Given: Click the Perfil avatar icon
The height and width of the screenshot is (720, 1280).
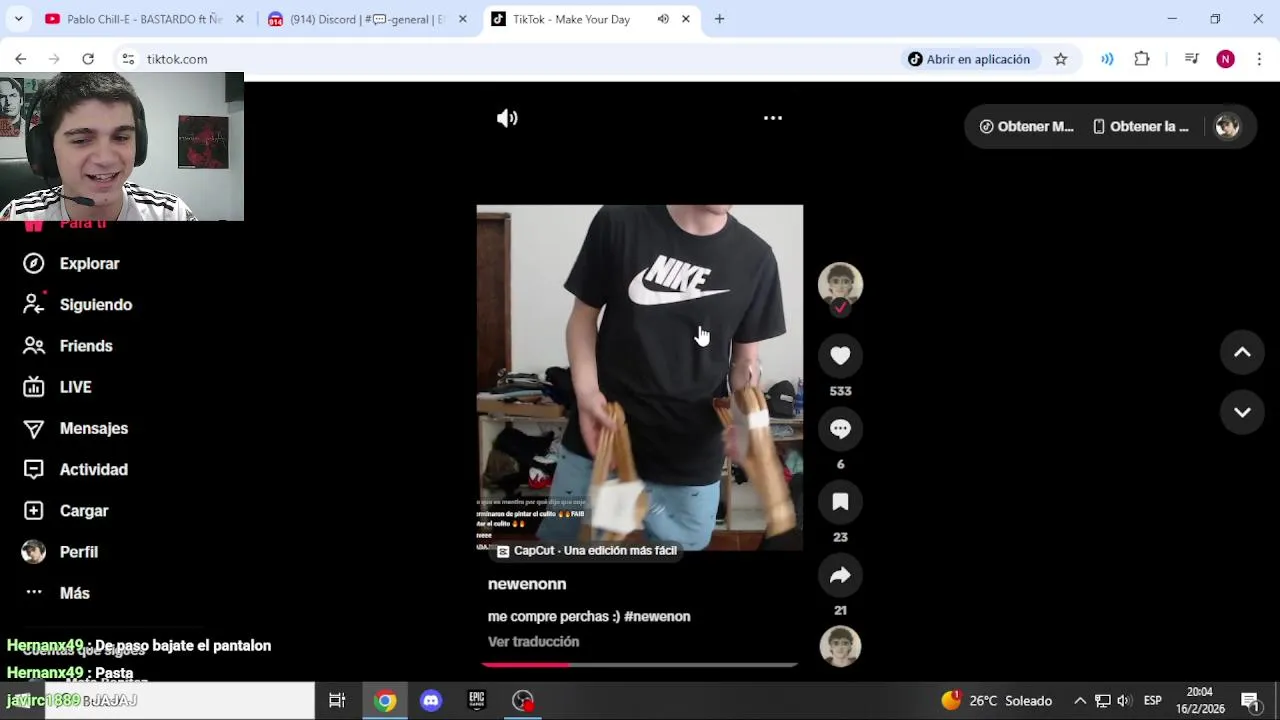Looking at the screenshot, I should [x=34, y=552].
